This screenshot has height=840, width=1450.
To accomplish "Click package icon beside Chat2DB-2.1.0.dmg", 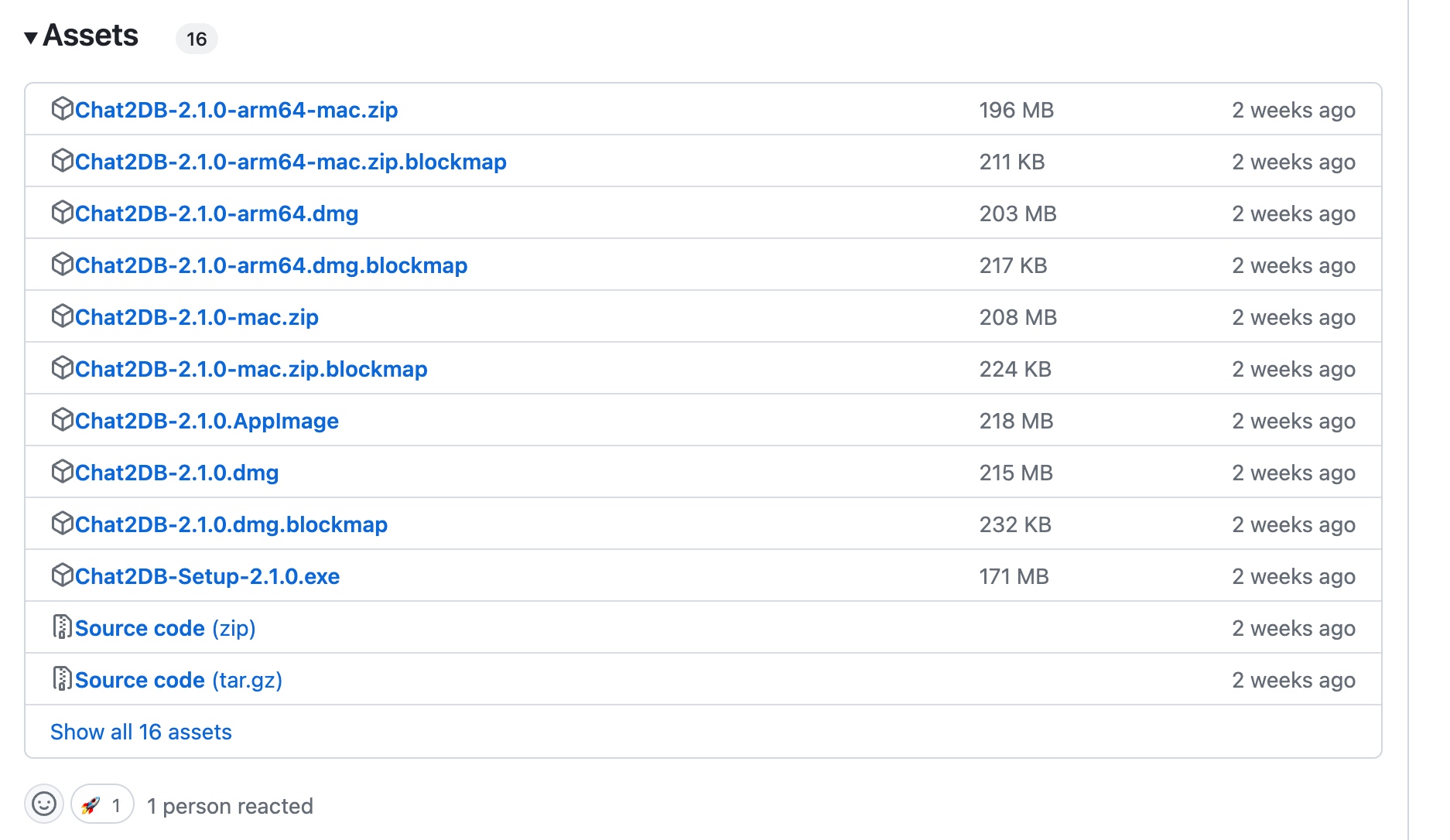I will 62,472.
